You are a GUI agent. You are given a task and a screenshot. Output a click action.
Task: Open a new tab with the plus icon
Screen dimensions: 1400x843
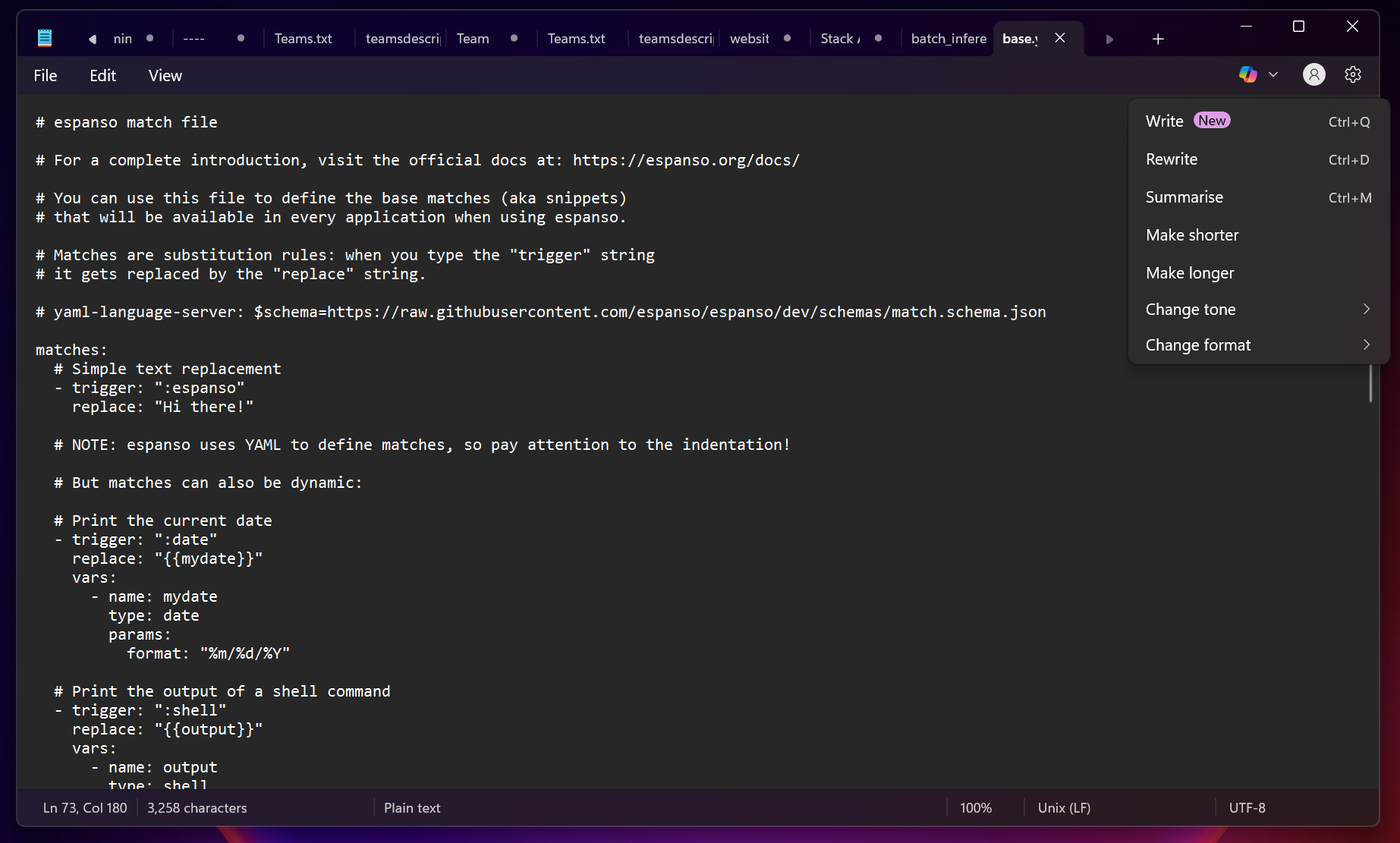[1157, 38]
